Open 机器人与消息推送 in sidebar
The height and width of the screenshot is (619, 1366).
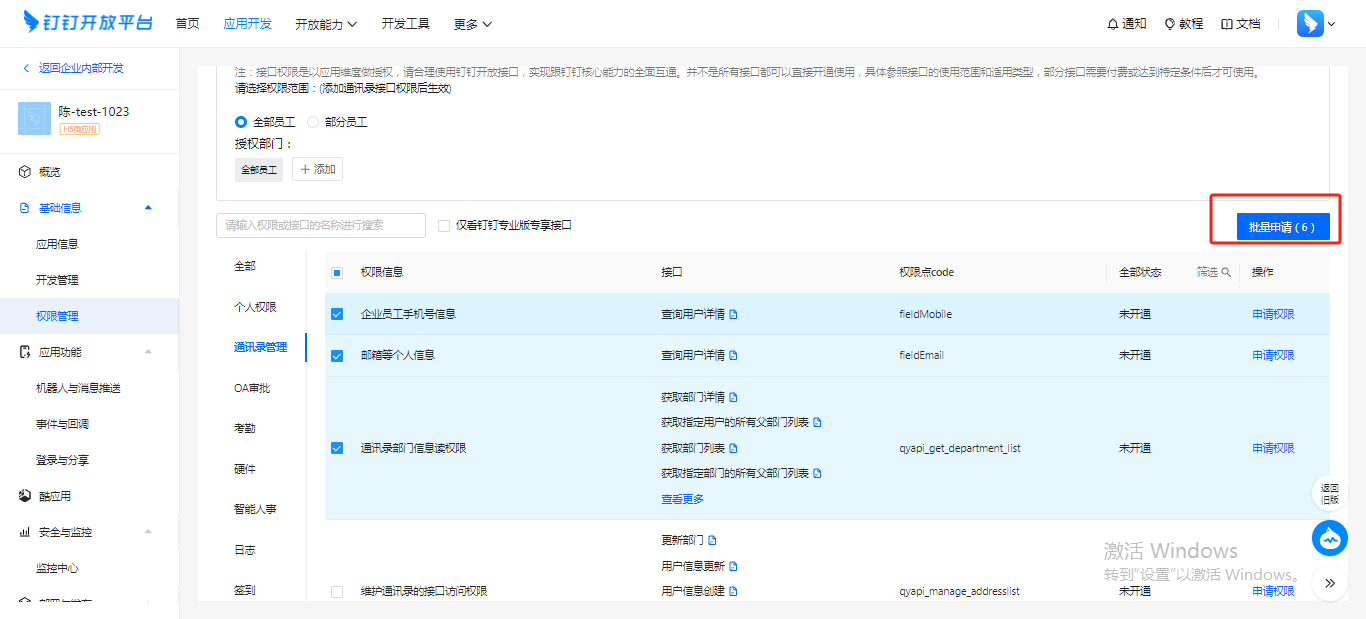[x=78, y=388]
